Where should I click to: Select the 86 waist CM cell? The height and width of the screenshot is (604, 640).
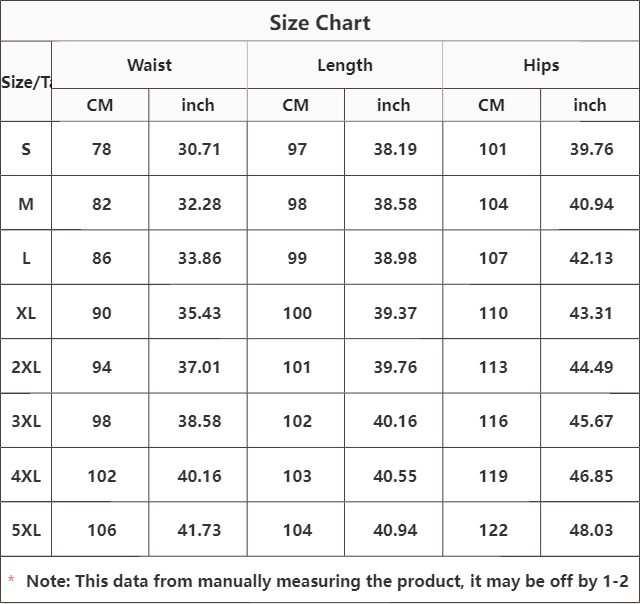[102, 258]
